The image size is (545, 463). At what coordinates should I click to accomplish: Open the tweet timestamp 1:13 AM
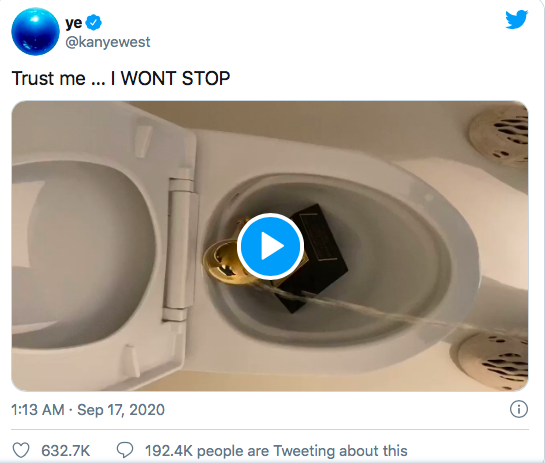(38, 410)
